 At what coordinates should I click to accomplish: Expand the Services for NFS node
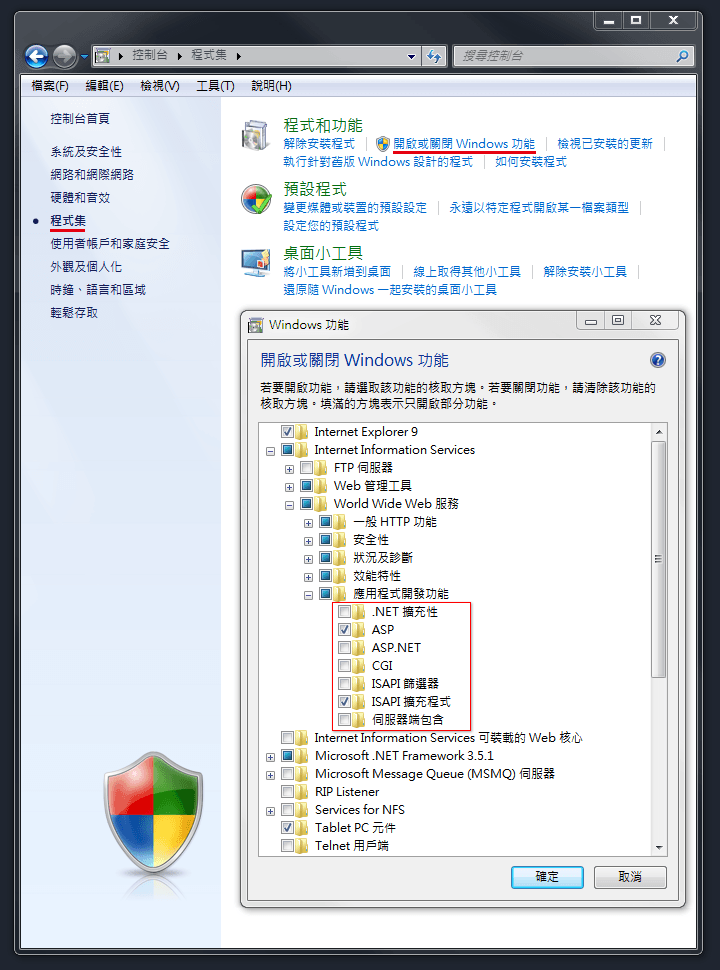click(270, 811)
